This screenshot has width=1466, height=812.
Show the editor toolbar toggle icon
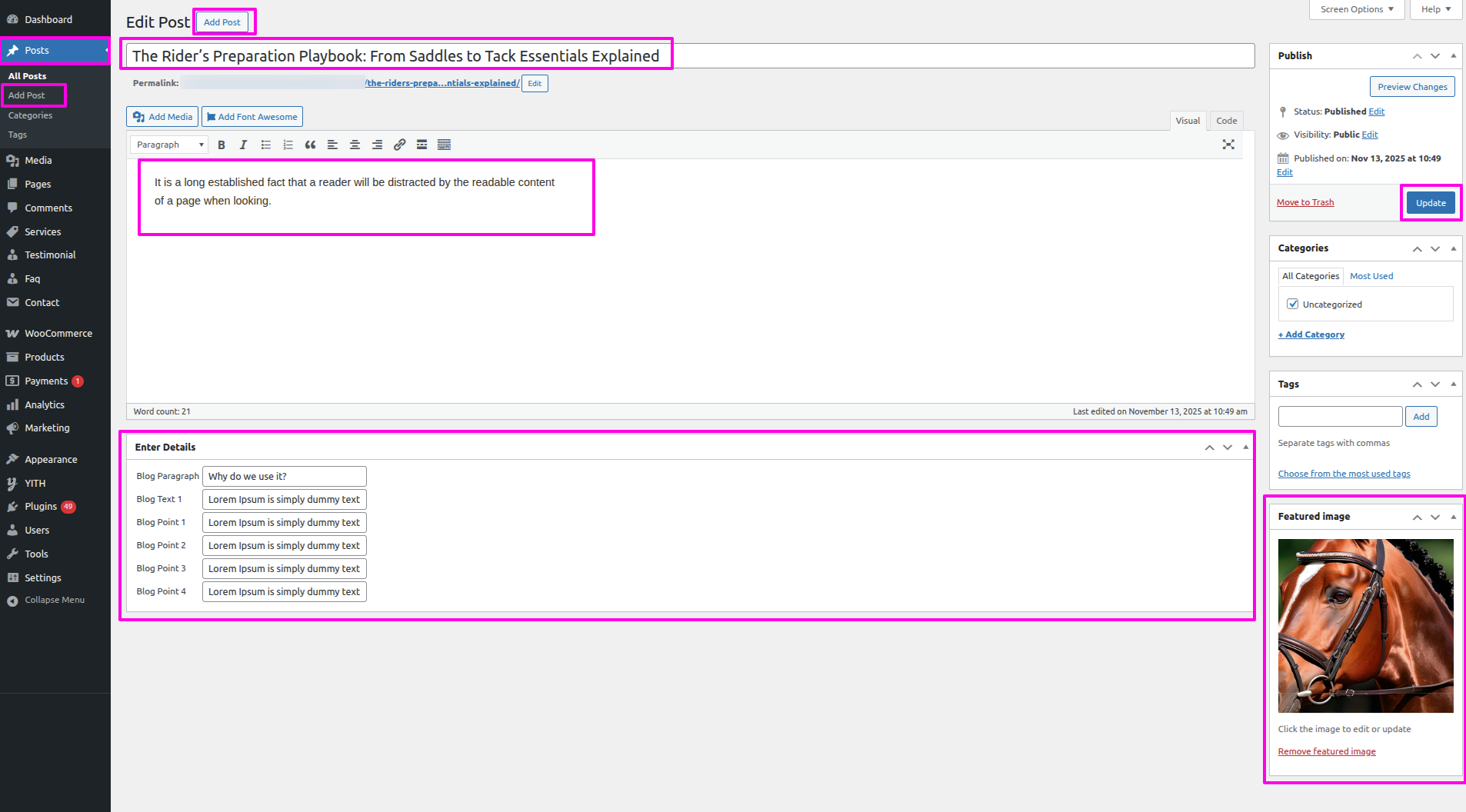click(x=444, y=145)
